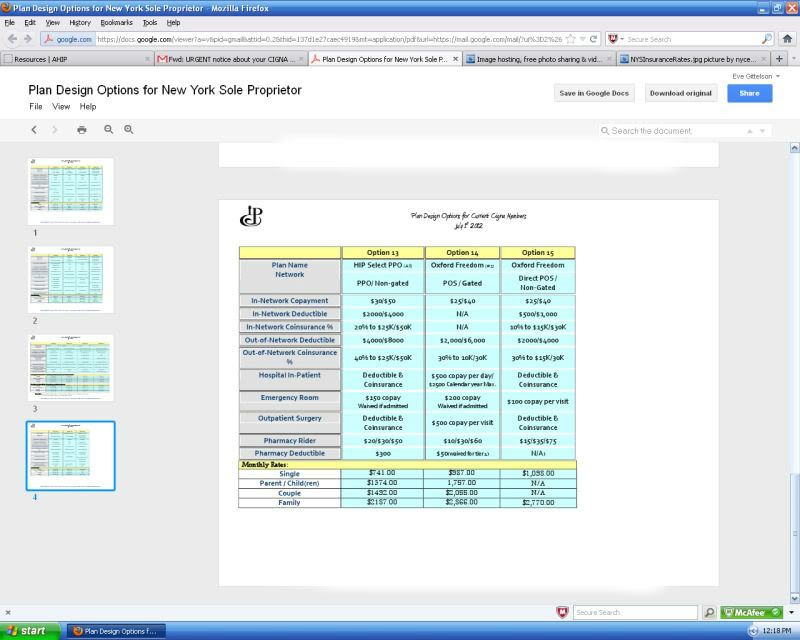Open a new tab with plus button
800x640 pixels.
[x=779, y=59]
